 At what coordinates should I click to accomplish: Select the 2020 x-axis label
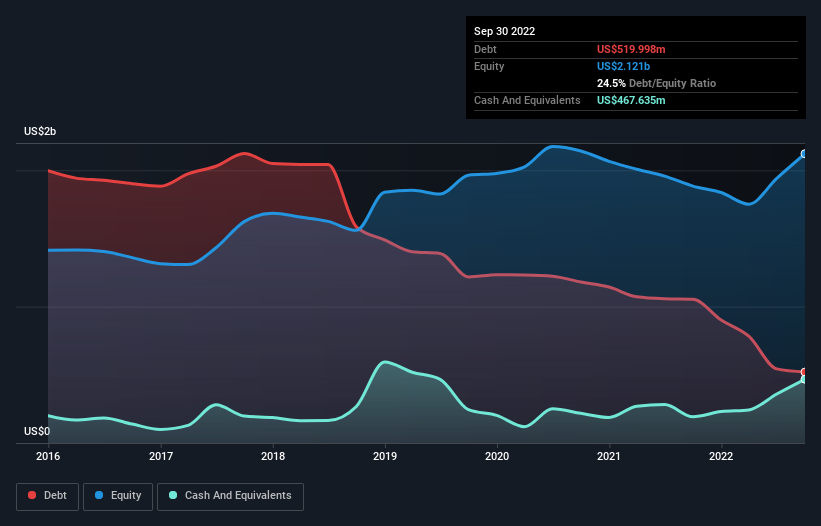click(x=497, y=456)
